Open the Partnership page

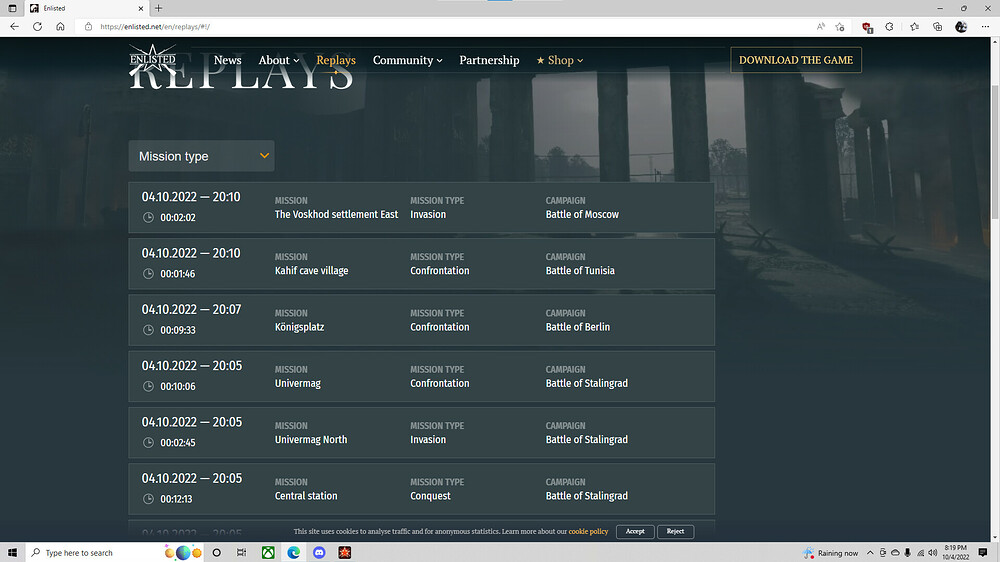pos(489,60)
